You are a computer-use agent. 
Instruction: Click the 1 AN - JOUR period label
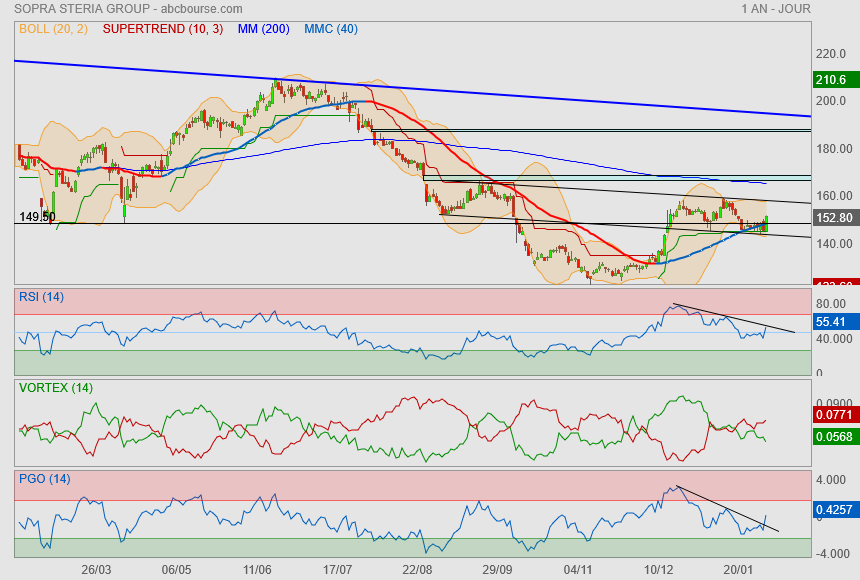coord(775,9)
